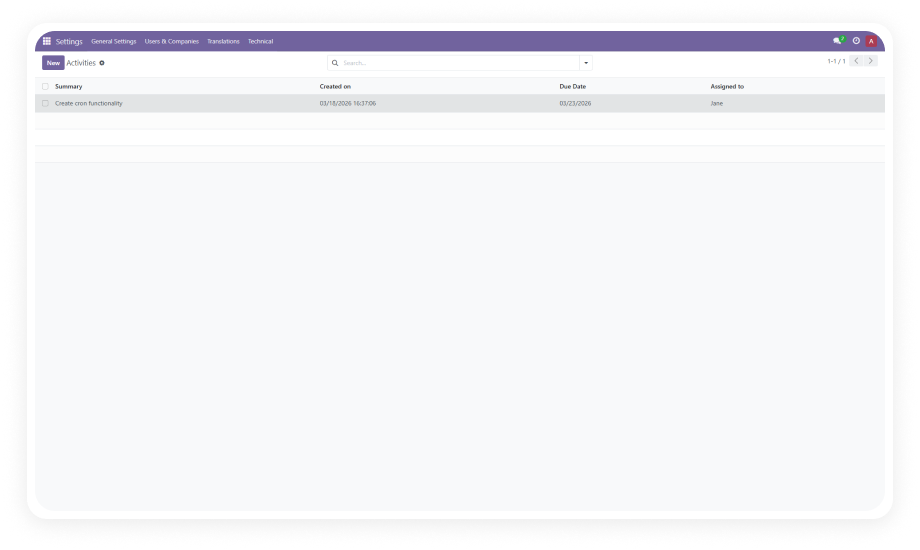
Task: Check the Create cron functionality row checkbox
Action: click(x=45, y=103)
